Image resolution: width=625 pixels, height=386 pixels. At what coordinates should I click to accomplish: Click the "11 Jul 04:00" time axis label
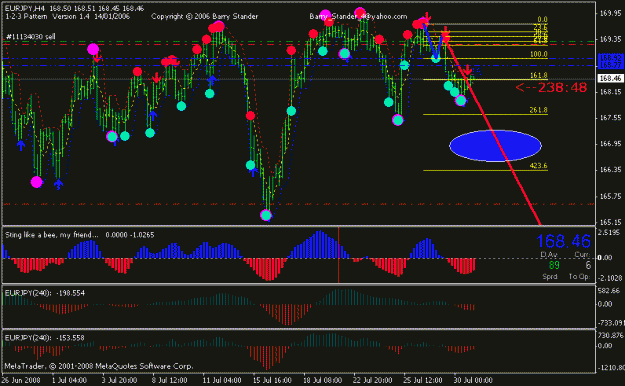(x=222, y=380)
